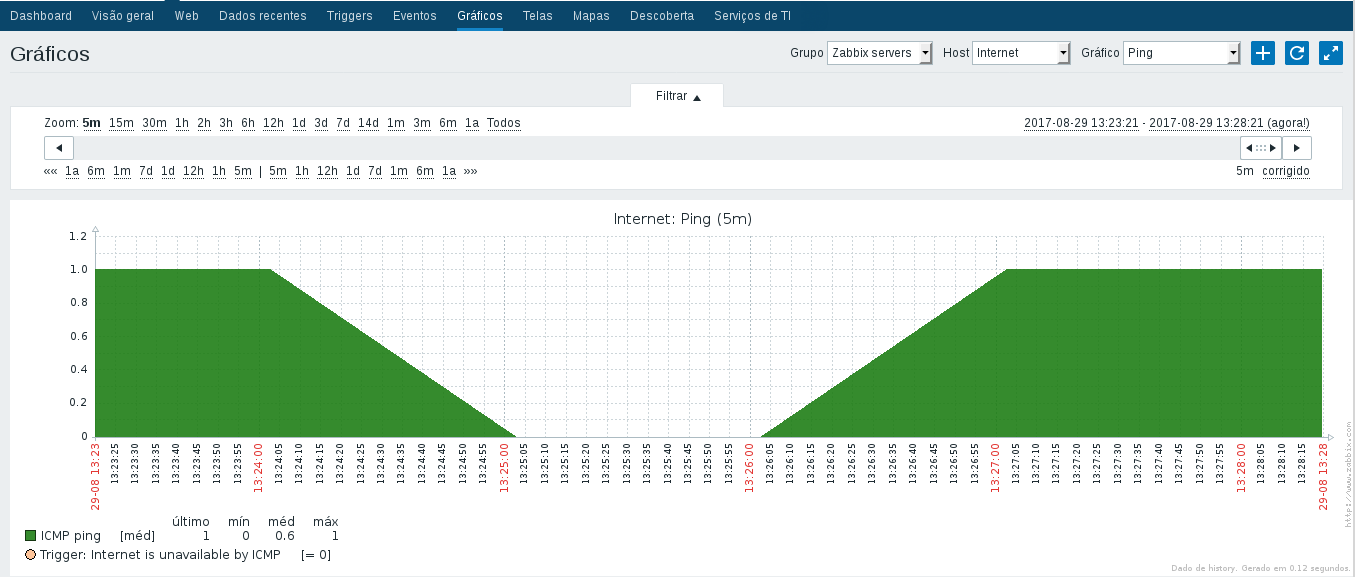
Task: Open the Triggers menu
Action: point(349,16)
